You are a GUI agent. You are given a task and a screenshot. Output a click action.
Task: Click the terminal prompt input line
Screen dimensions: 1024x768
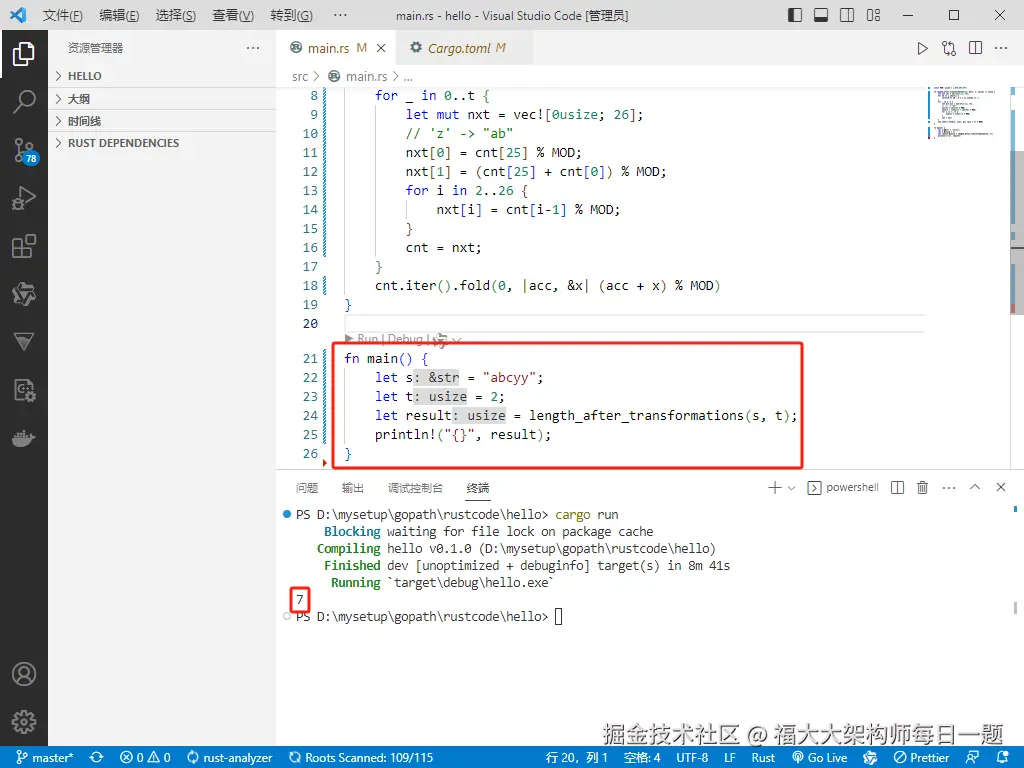pos(558,616)
